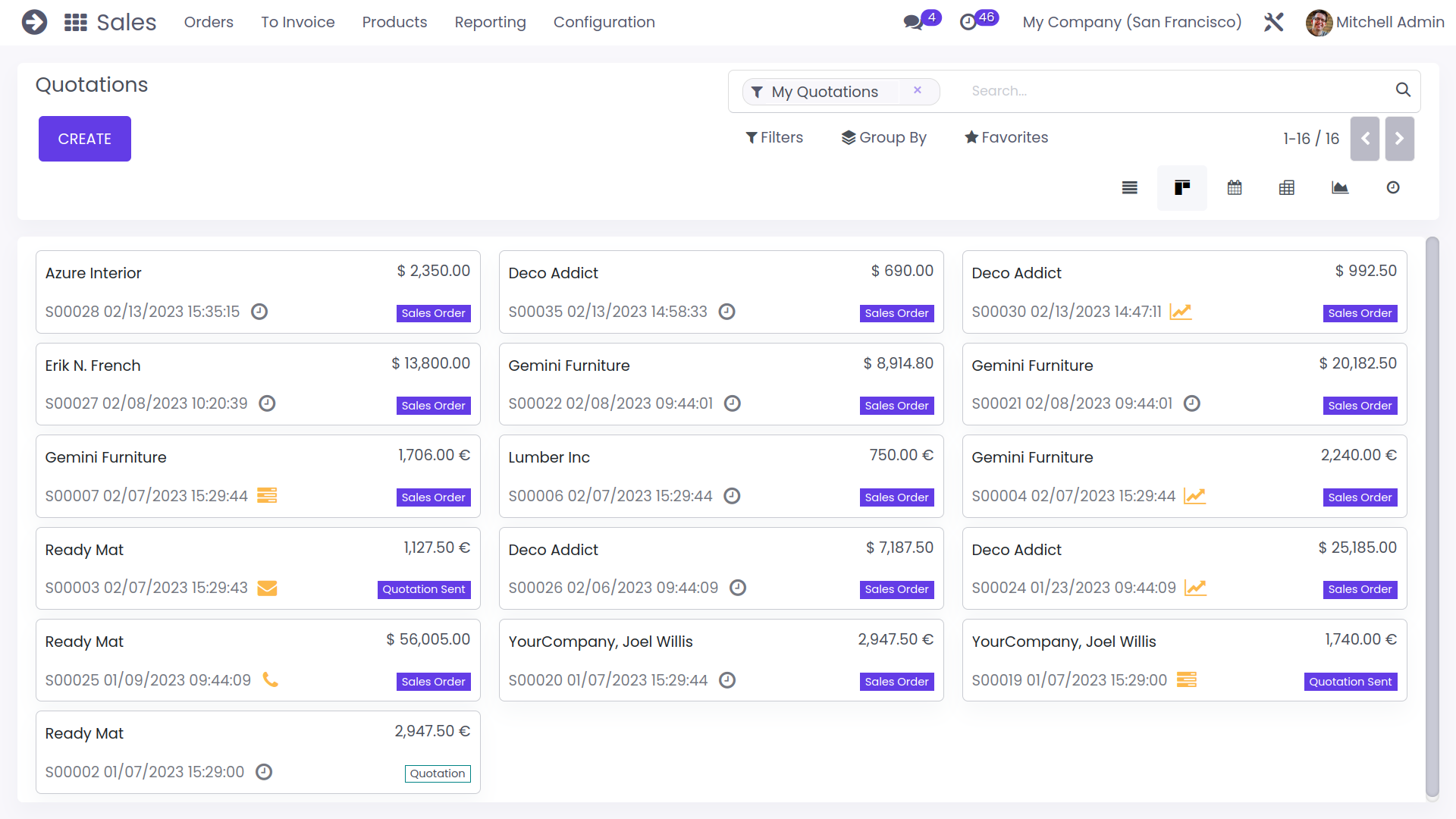Open the Reporting menu

[490, 22]
